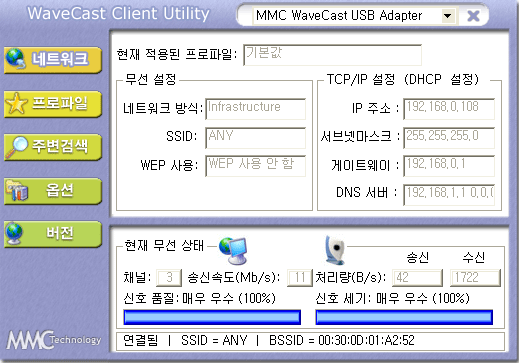Click the access point antenna icon
Screen dimensions: 519x363
coord(335,250)
